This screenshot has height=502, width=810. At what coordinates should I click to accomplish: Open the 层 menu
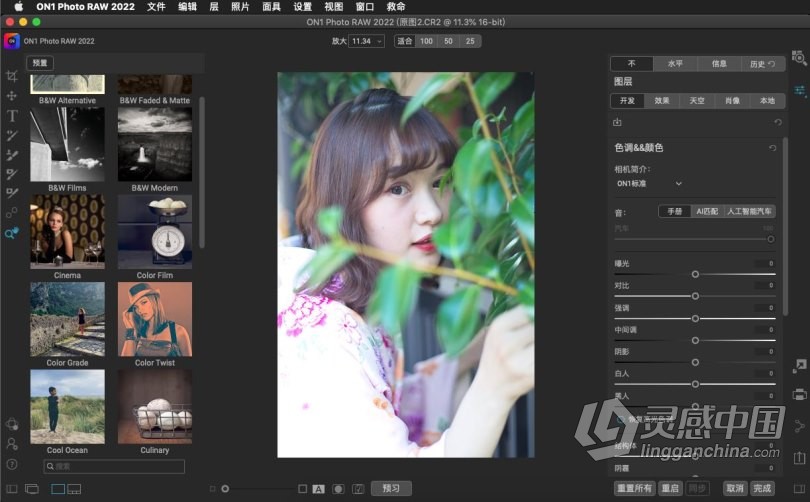214,7
